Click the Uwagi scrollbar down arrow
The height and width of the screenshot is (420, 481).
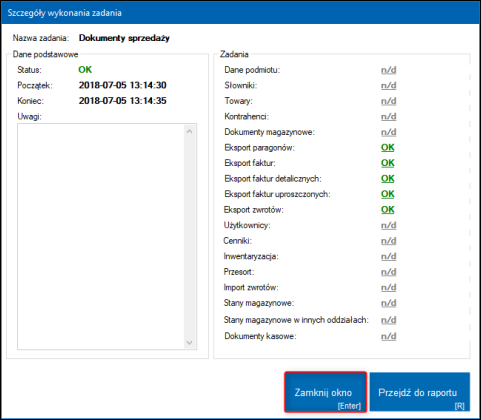190,342
